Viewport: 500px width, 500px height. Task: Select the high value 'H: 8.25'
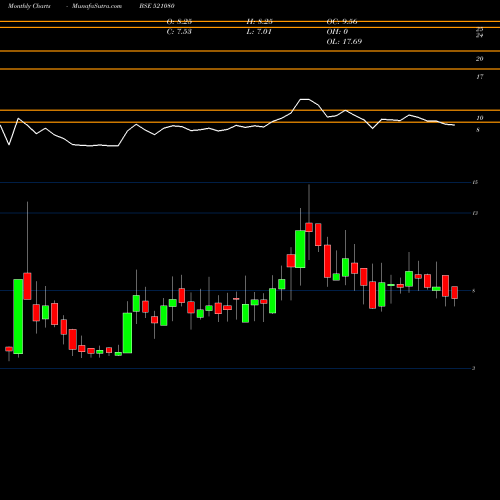[x=260, y=22]
